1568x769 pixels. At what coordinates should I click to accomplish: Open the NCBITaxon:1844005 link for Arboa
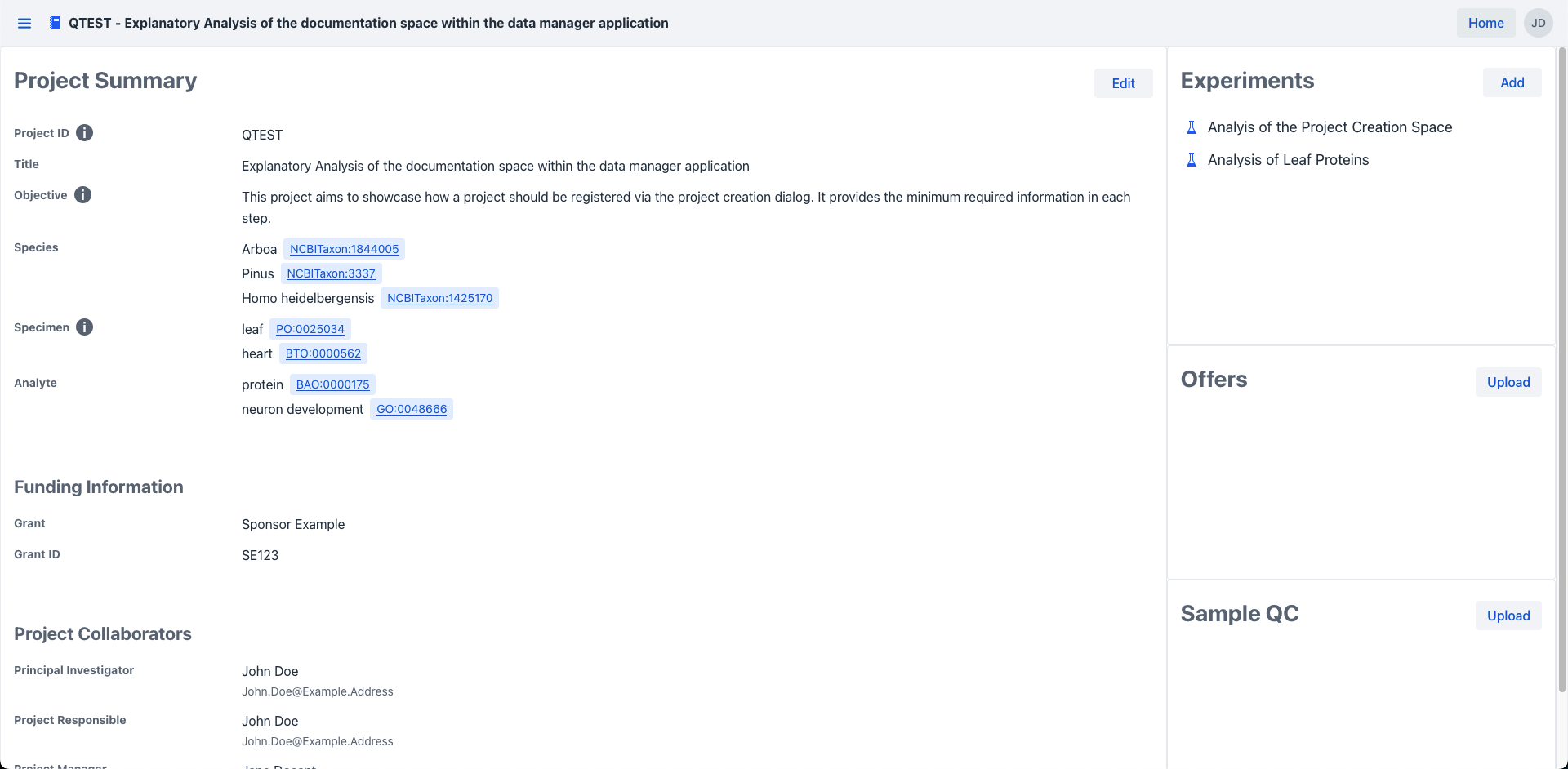point(344,249)
